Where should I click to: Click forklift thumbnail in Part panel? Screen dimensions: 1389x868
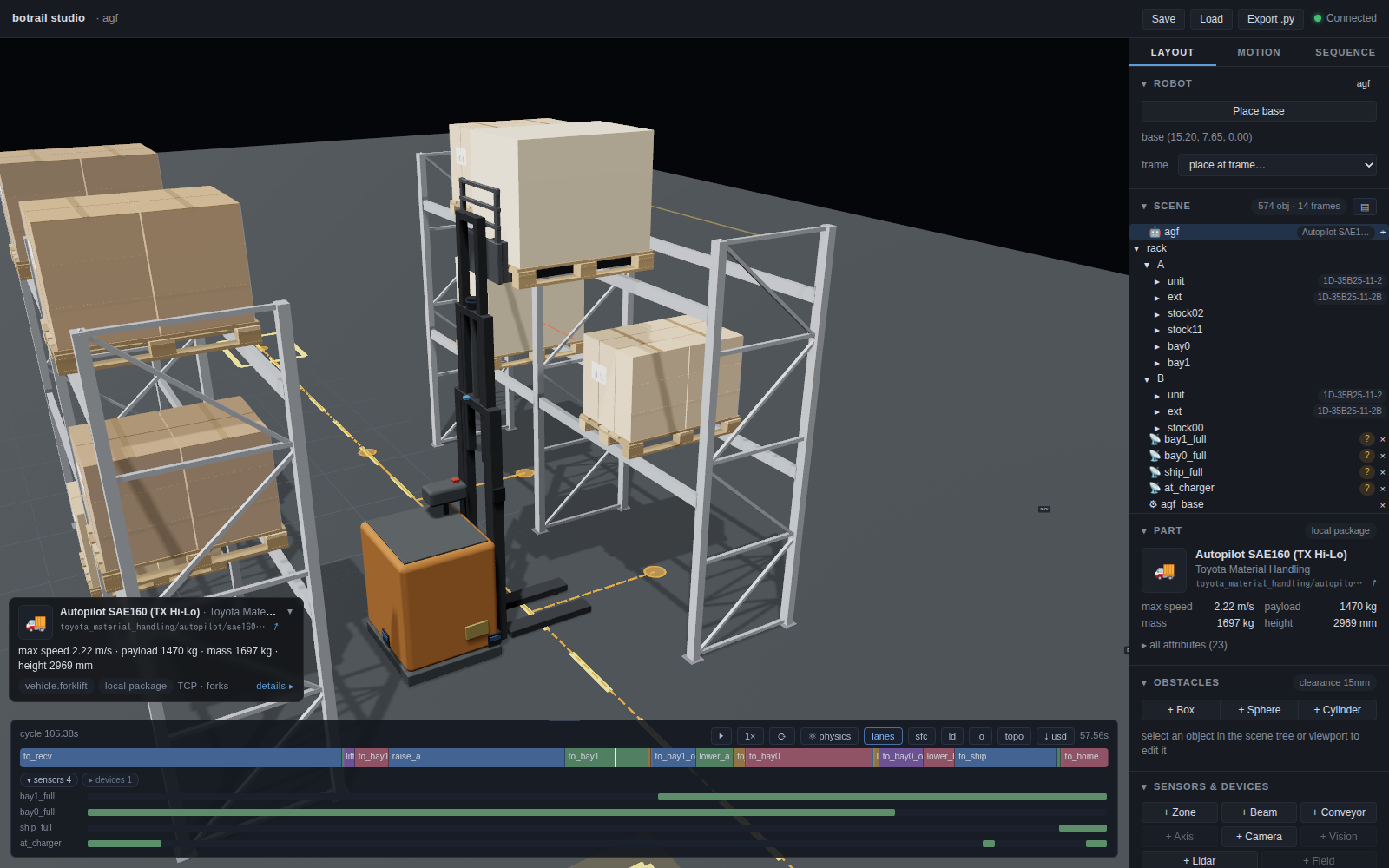click(1164, 570)
